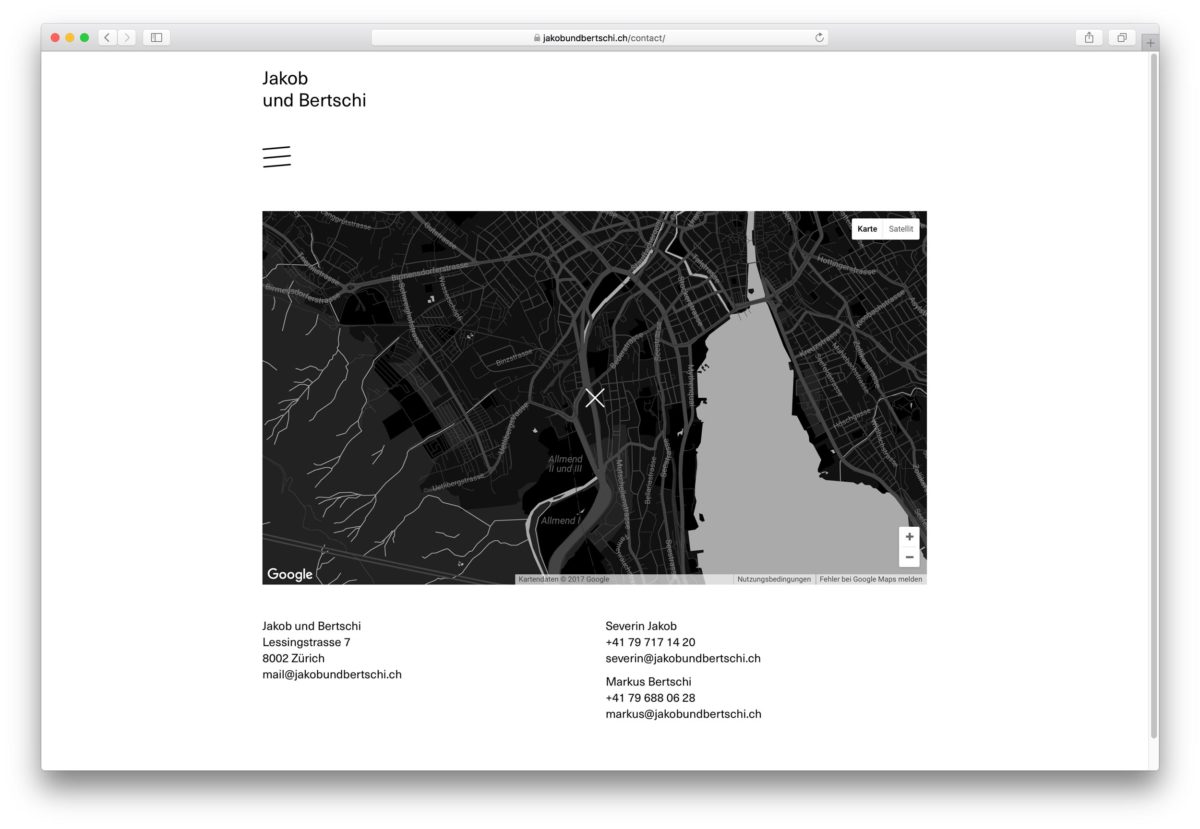This screenshot has height=829, width=1200.
Task: Switch map to Satellit view
Action: point(901,229)
